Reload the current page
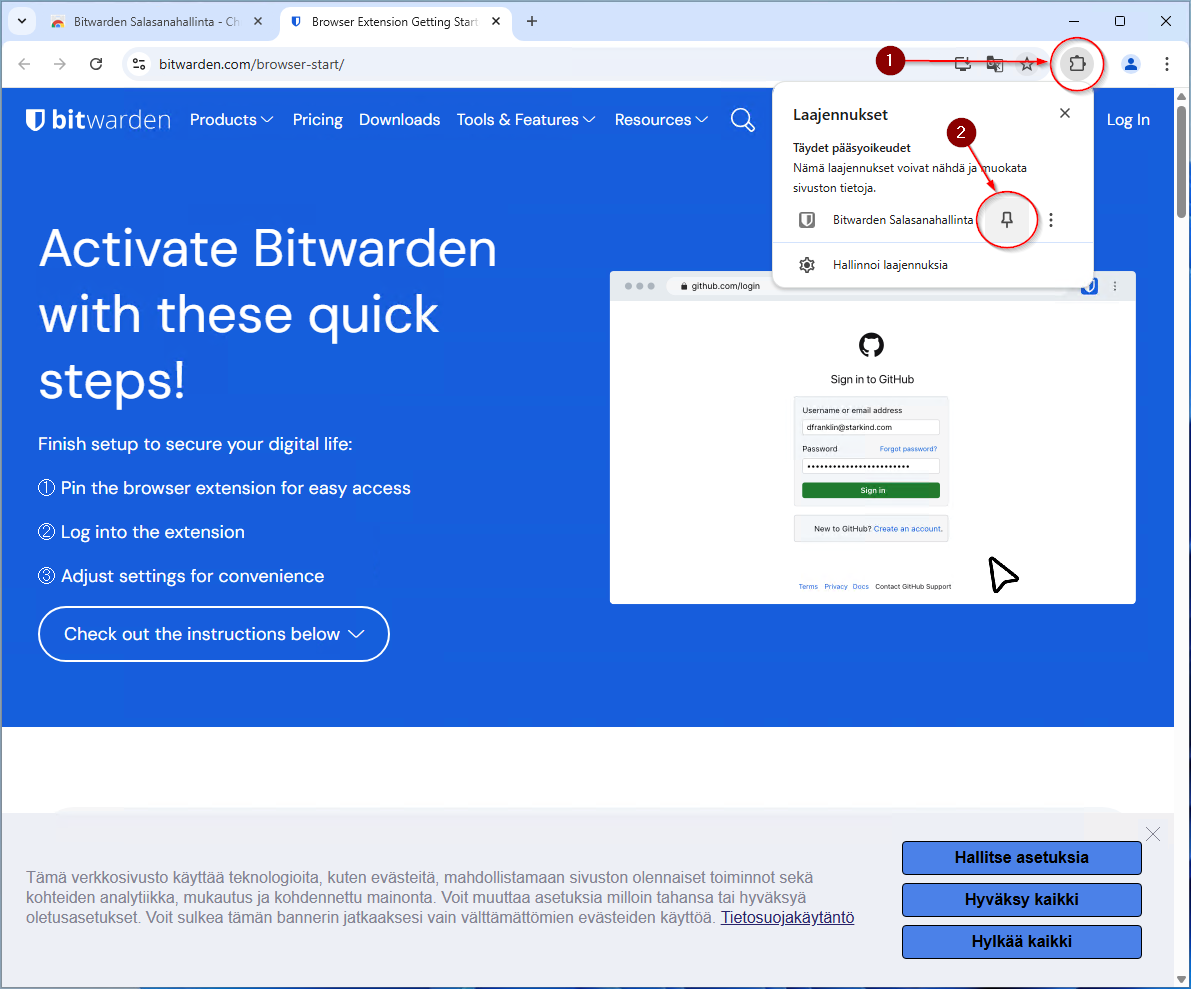1191x989 pixels. tap(96, 64)
